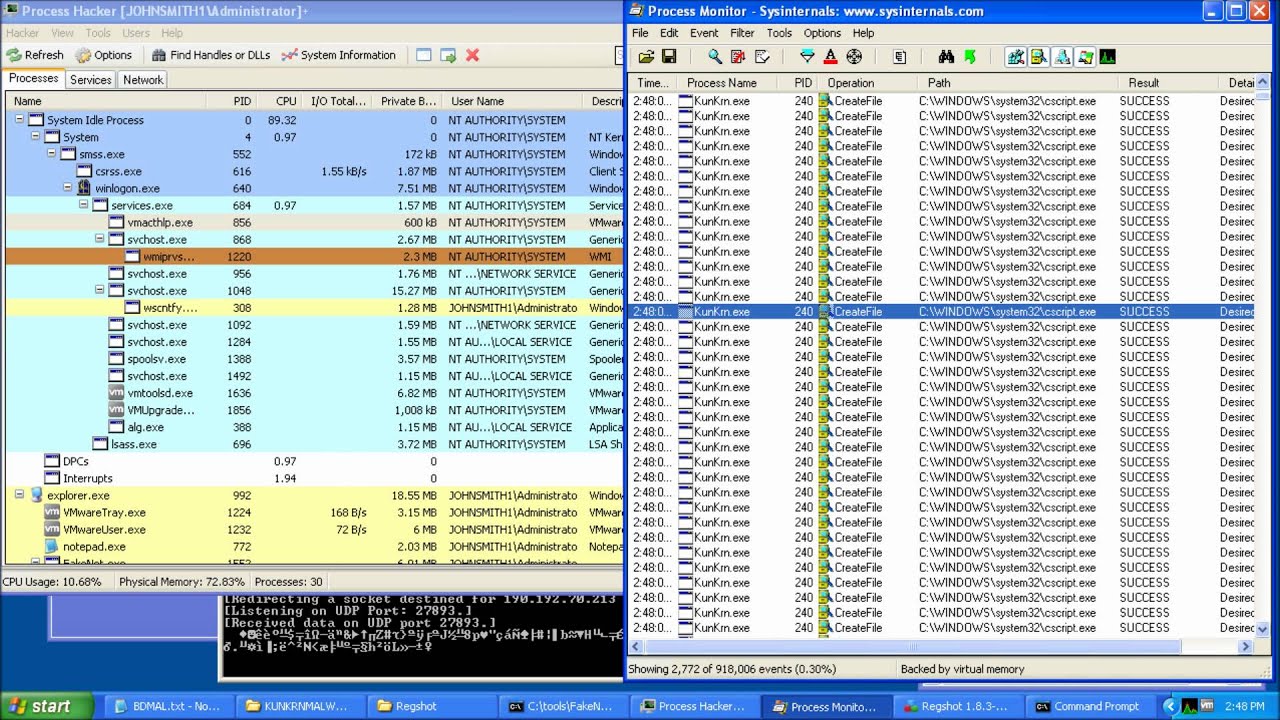Click the explorer.exe process icon

click(37, 495)
